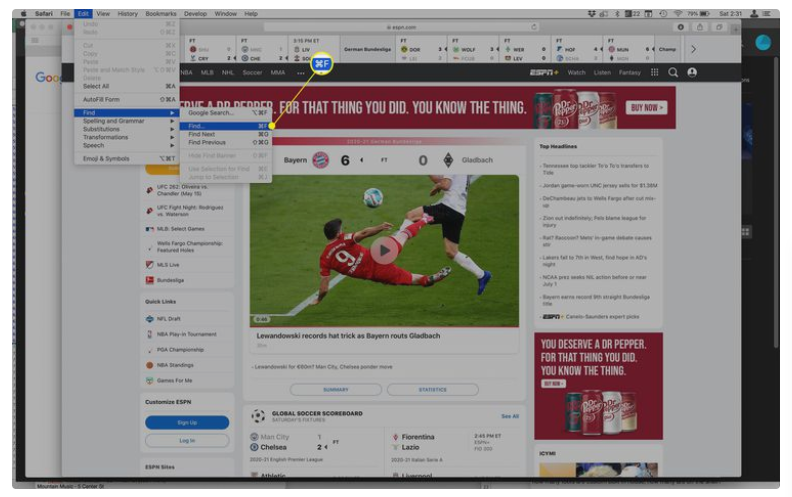This screenshot has width=792, height=497.
Task: Expand the Substitutions submenu
Action: click(126, 129)
